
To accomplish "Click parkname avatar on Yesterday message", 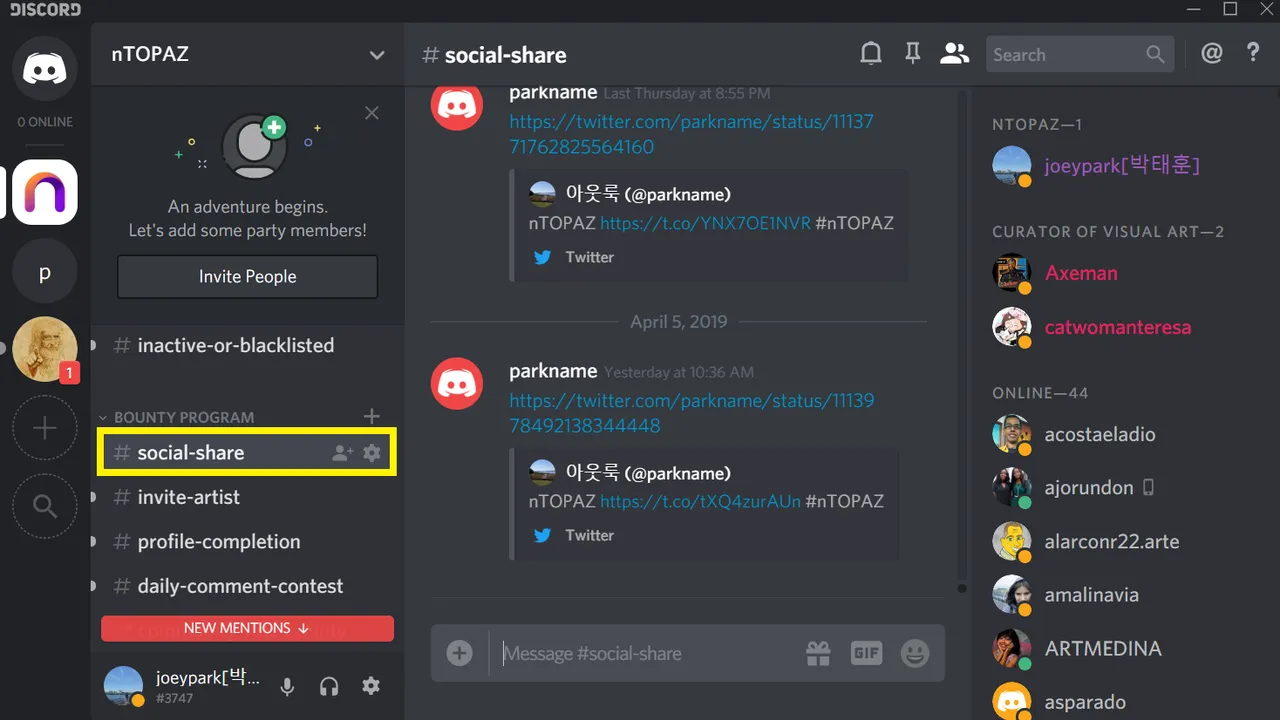I will coord(457,382).
